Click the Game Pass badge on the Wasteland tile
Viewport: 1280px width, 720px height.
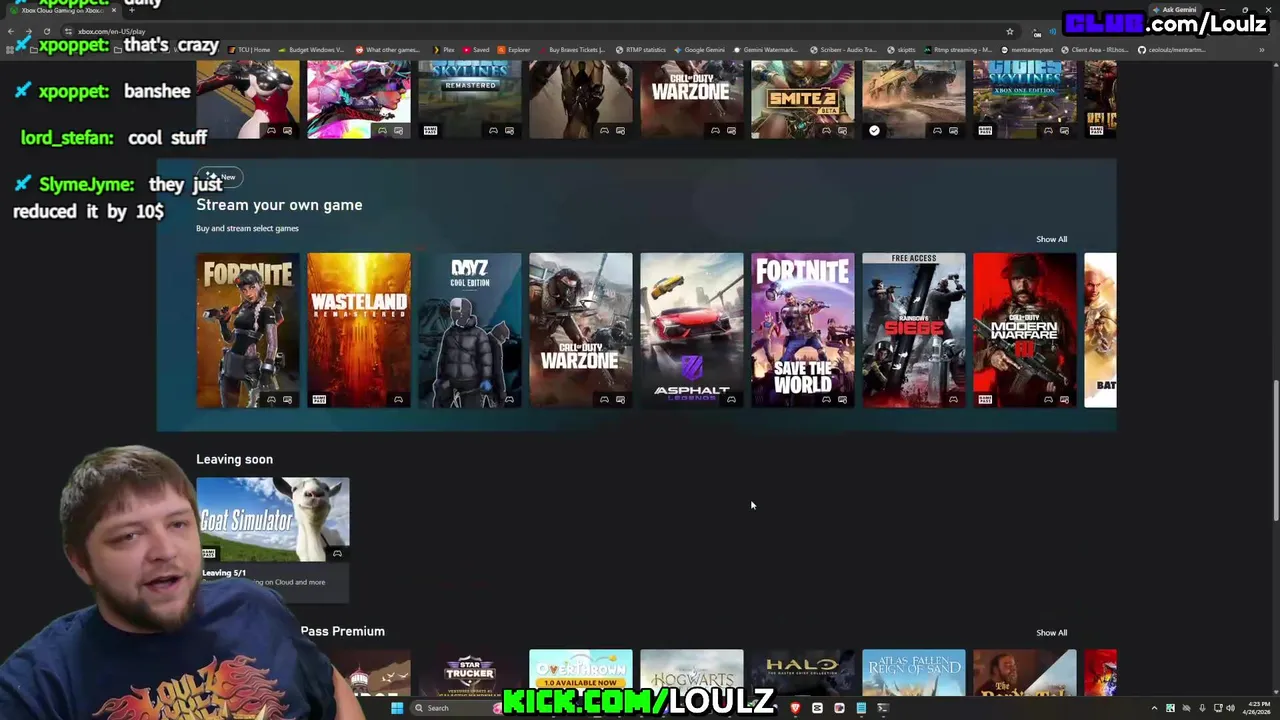[x=319, y=400]
